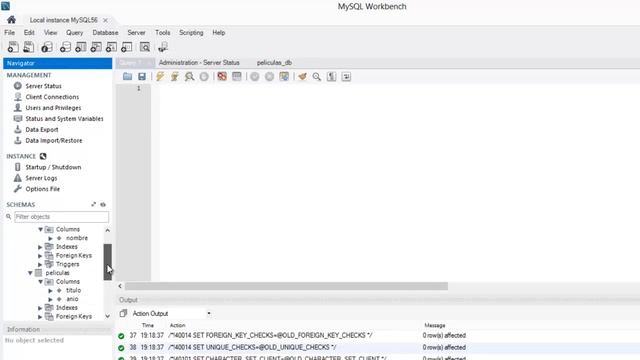Select output row 37 SET FOREIGN_KEY_CHECKS
This screenshot has height=360, width=640.
coord(378,336)
